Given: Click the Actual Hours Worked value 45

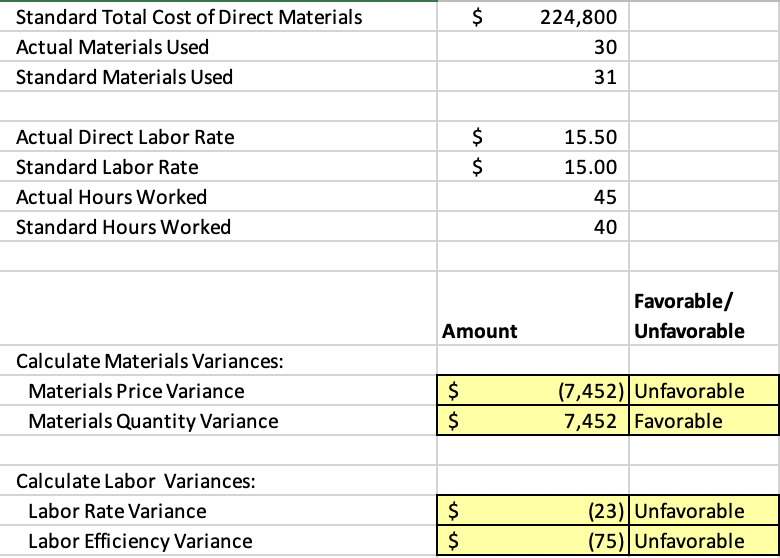Looking at the screenshot, I should [533, 197].
